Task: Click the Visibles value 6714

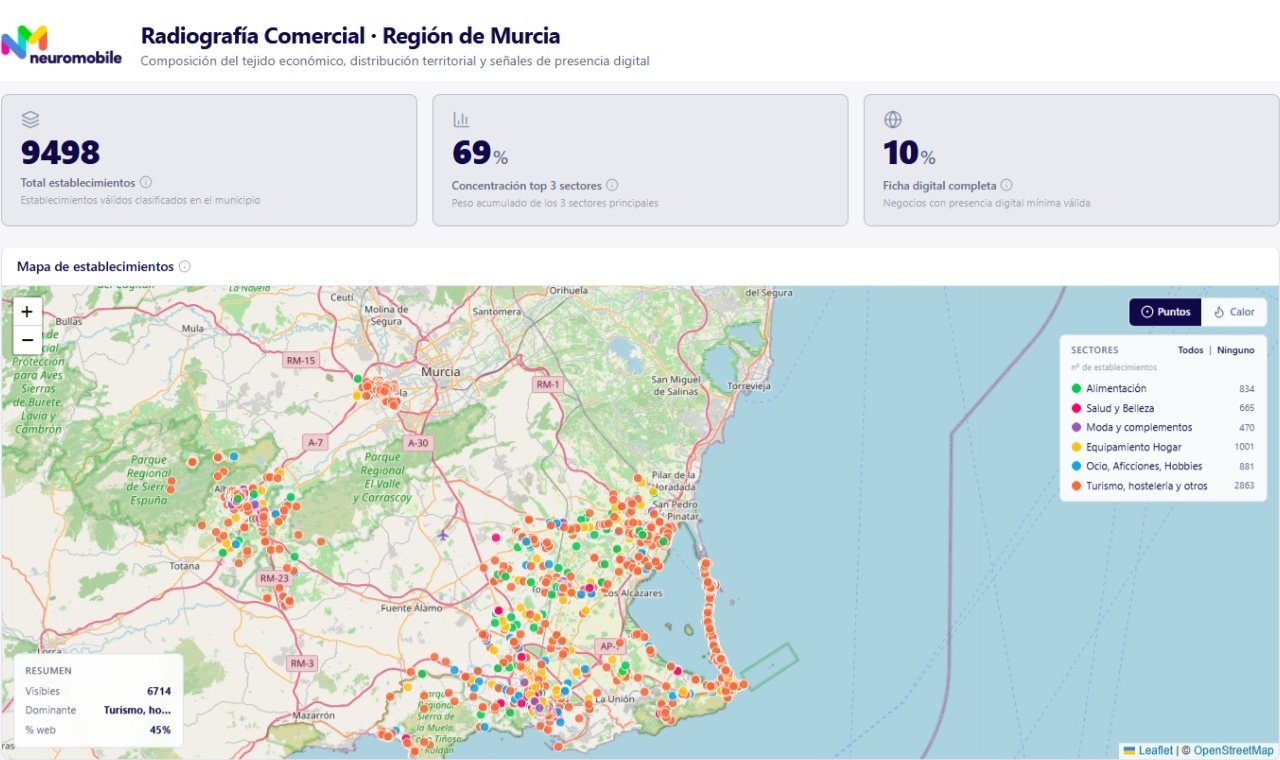Action: pos(159,691)
